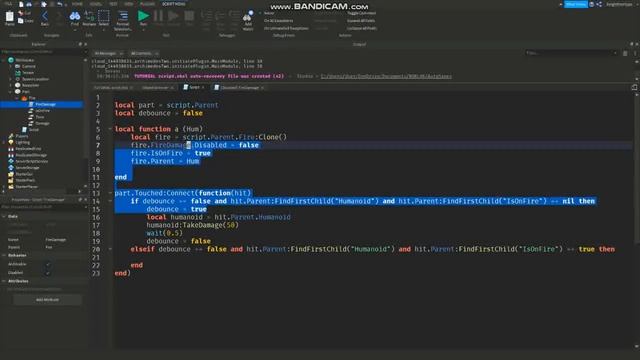Click the Fire flame icon in Explorer
This screenshot has height=360, width=640.
(24, 98)
